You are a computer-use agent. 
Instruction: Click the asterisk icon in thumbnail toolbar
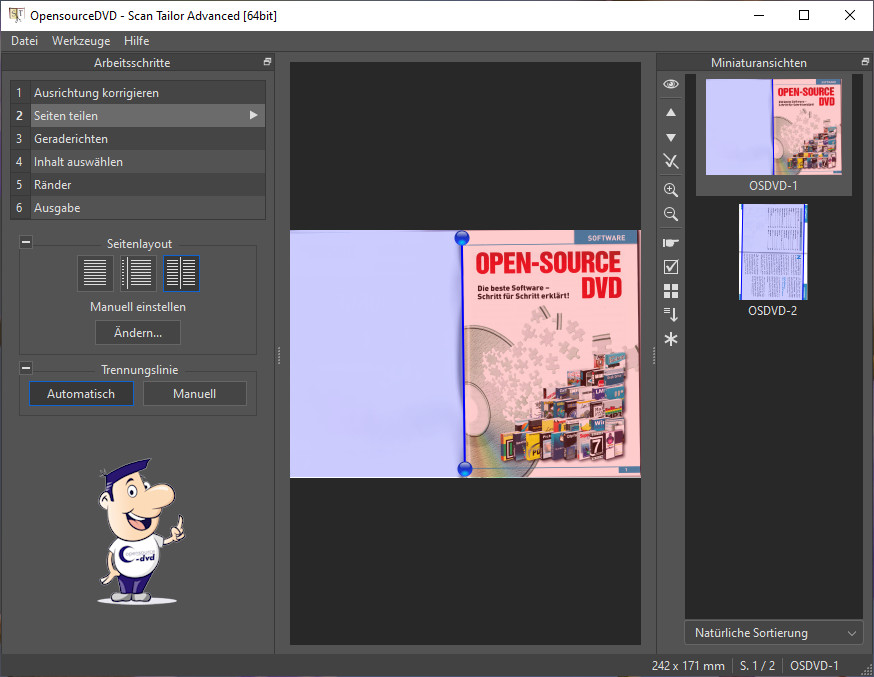(x=671, y=339)
